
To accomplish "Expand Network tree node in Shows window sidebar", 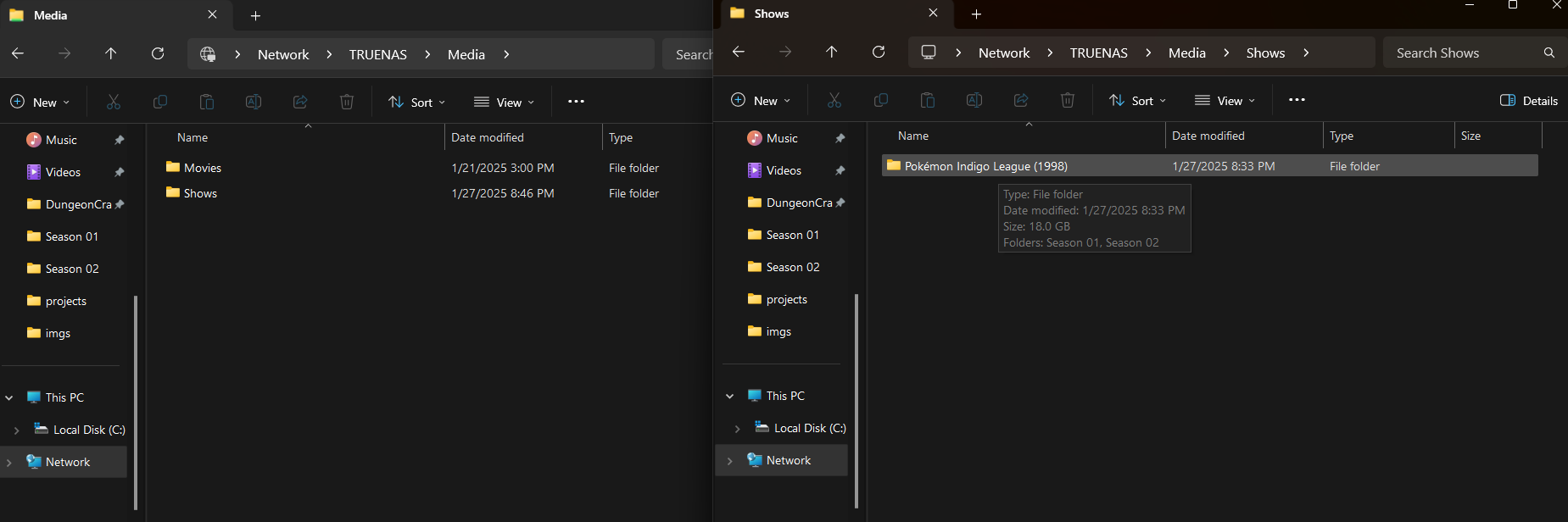I will pyautogui.click(x=729, y=461).
